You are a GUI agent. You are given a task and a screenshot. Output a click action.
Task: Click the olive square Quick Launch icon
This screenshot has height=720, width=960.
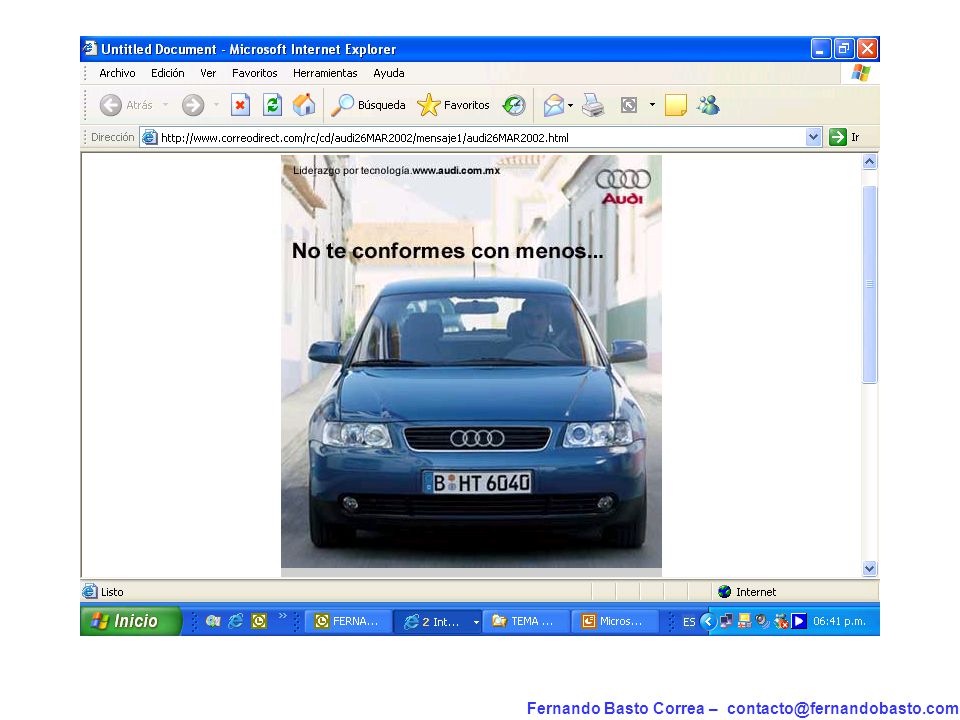tap(259, 621)
